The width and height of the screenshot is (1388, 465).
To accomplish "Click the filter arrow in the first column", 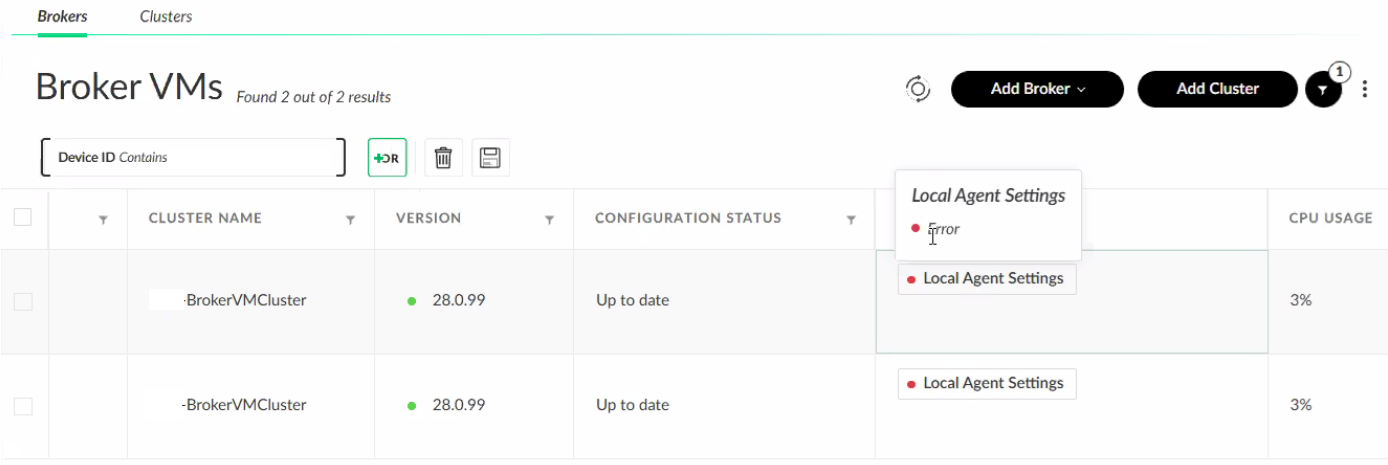I will pyautogui.click(x=103, y=219).
